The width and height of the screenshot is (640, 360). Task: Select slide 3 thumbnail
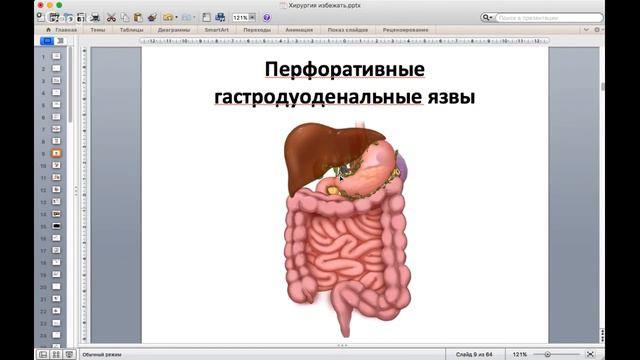[x=56, y=80]
